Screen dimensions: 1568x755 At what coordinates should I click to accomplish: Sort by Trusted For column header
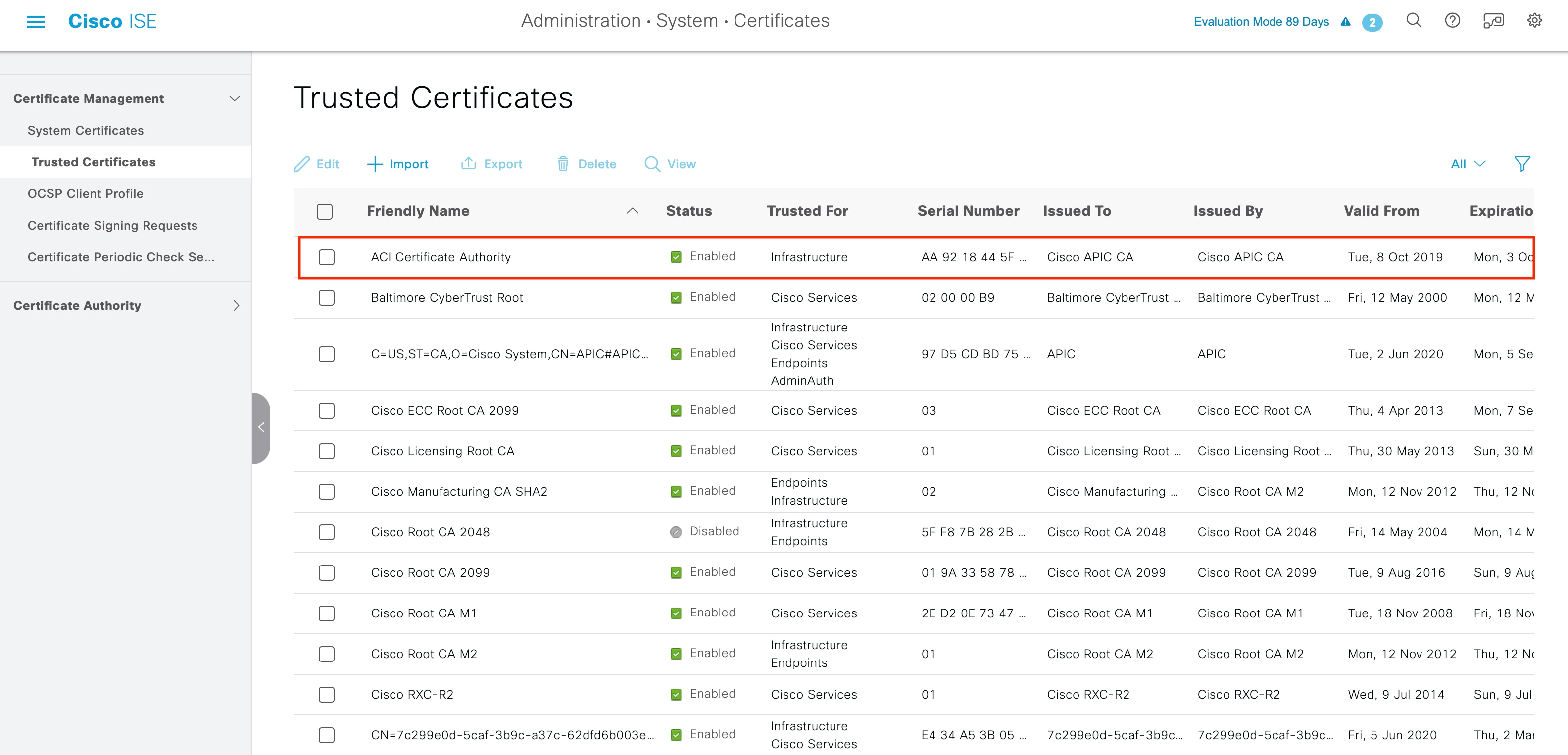[x=807, y=211]
